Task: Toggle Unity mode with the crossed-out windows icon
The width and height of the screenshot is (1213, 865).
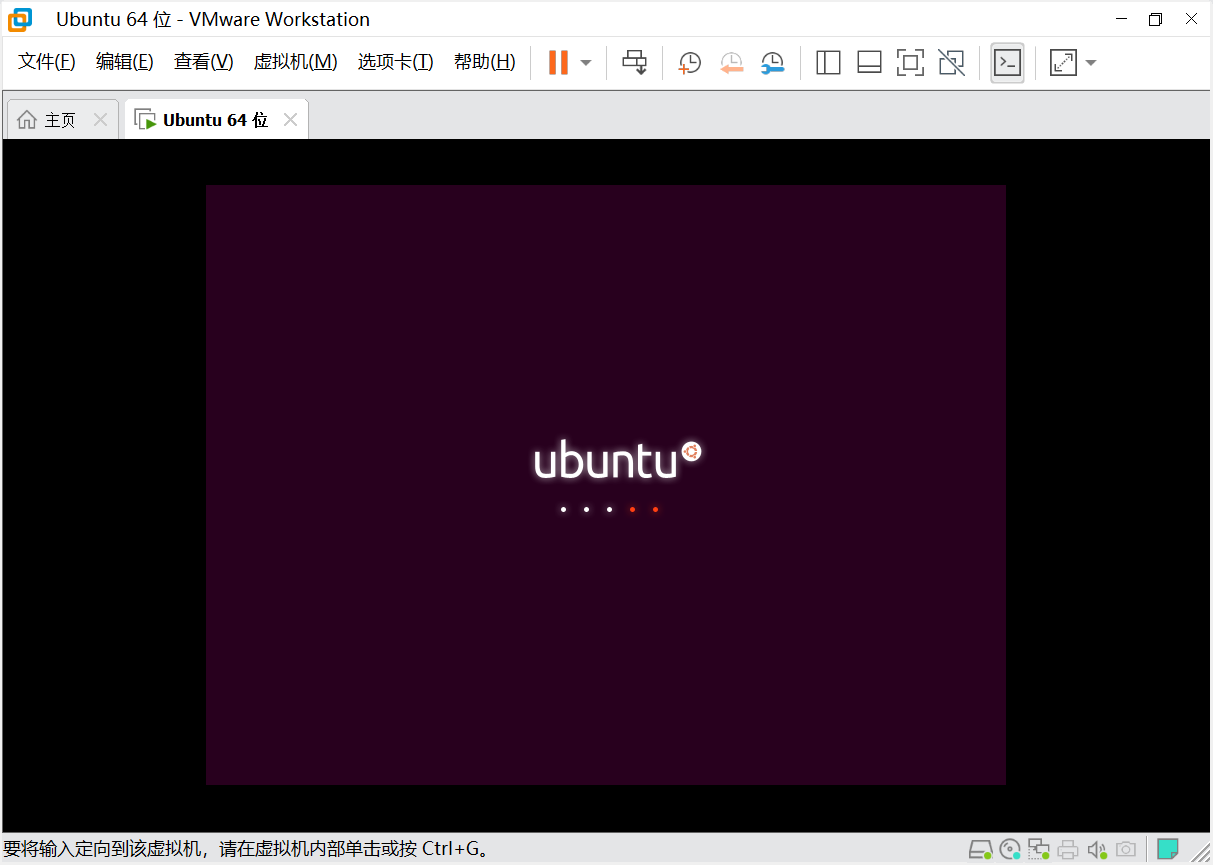Action: tap(952, 63)
